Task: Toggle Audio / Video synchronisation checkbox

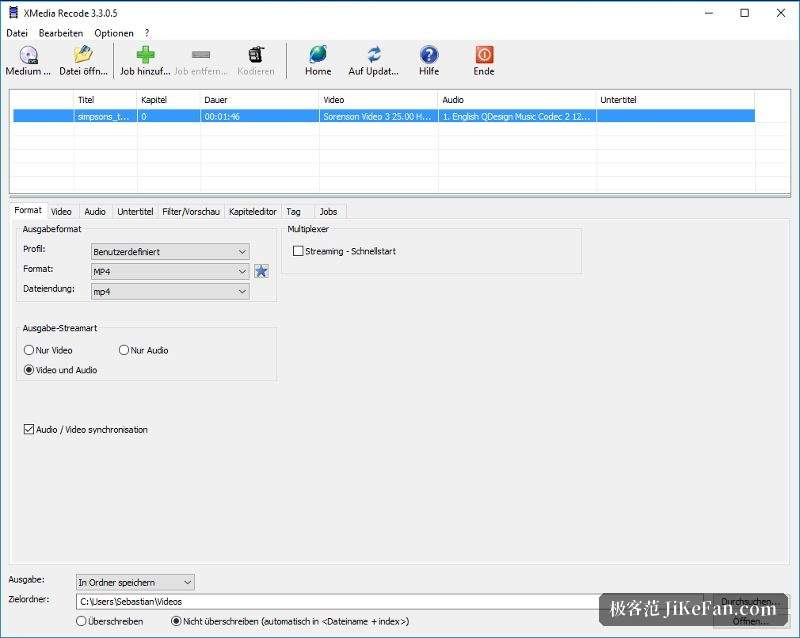Action: pyautogui.click(x=29, y=429)
